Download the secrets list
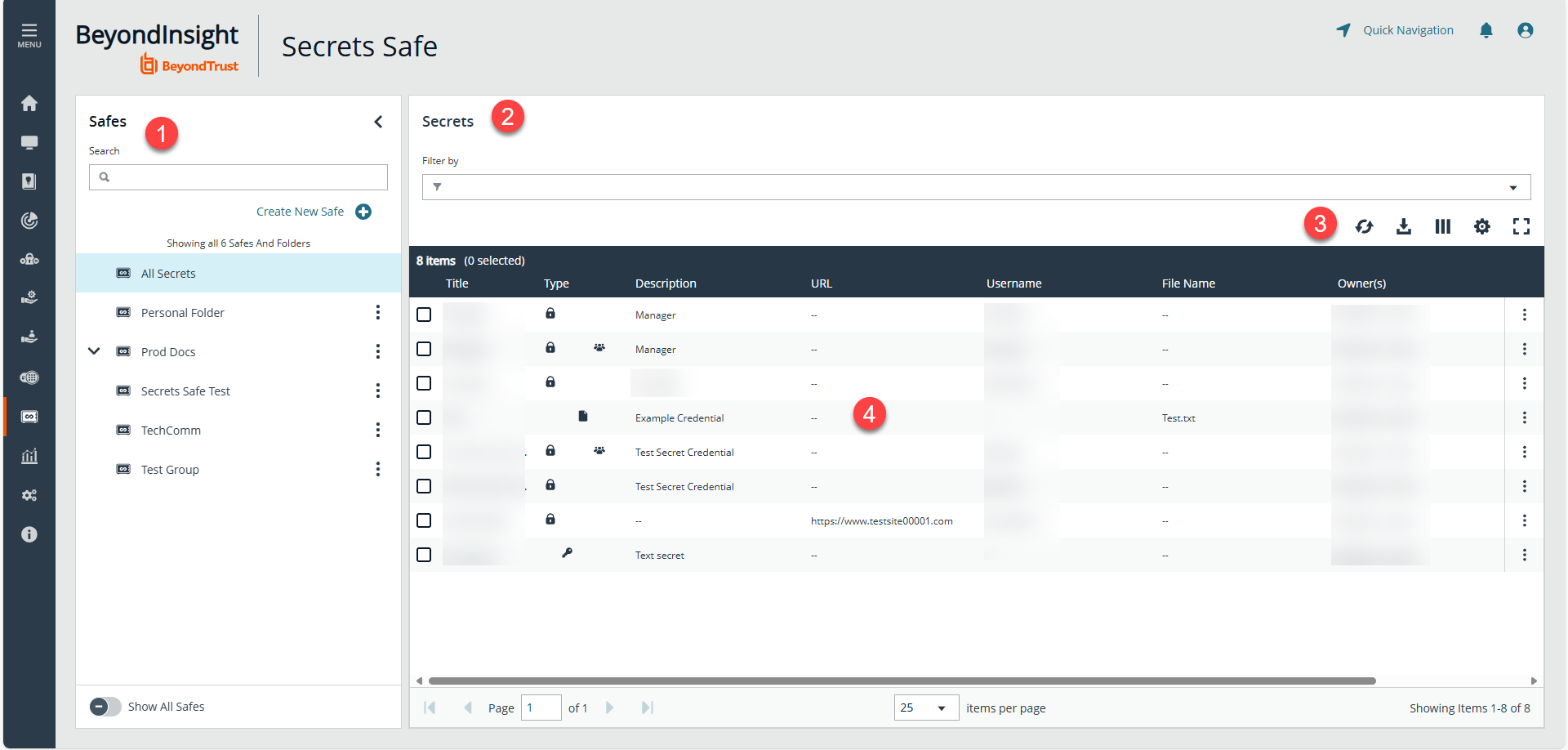Image resolution: width=1568 pixels, height=750 pixels. [1404, 226]
